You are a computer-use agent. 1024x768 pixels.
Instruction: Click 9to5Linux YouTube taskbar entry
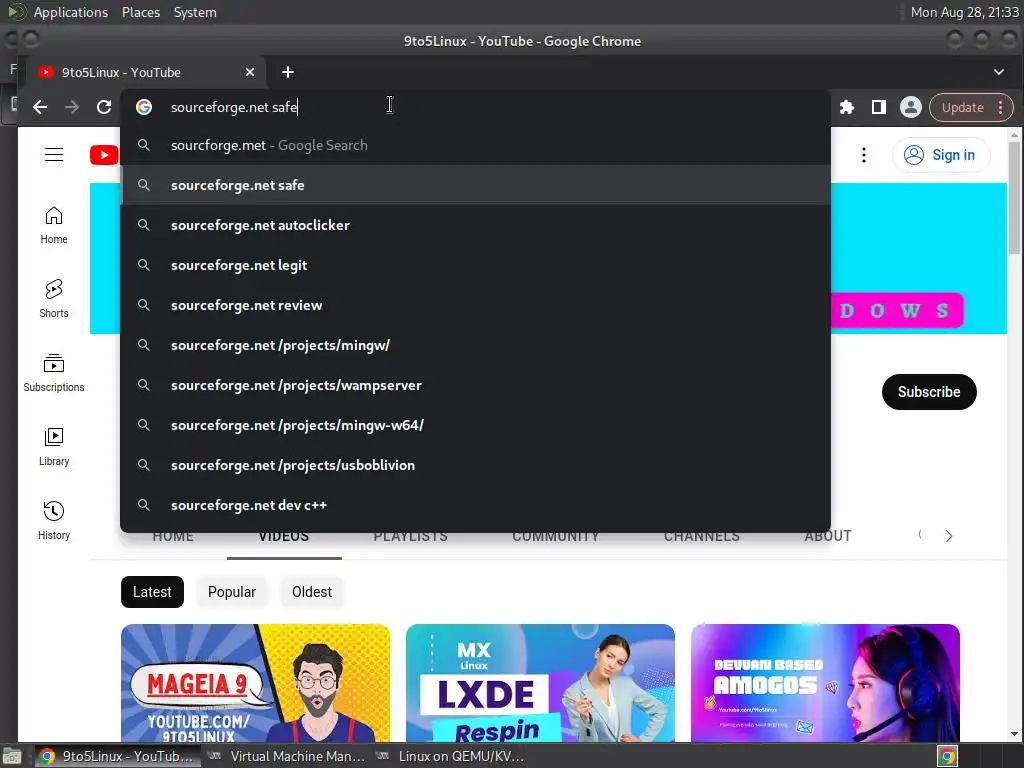pyautogui.click(x=117, y=756)
